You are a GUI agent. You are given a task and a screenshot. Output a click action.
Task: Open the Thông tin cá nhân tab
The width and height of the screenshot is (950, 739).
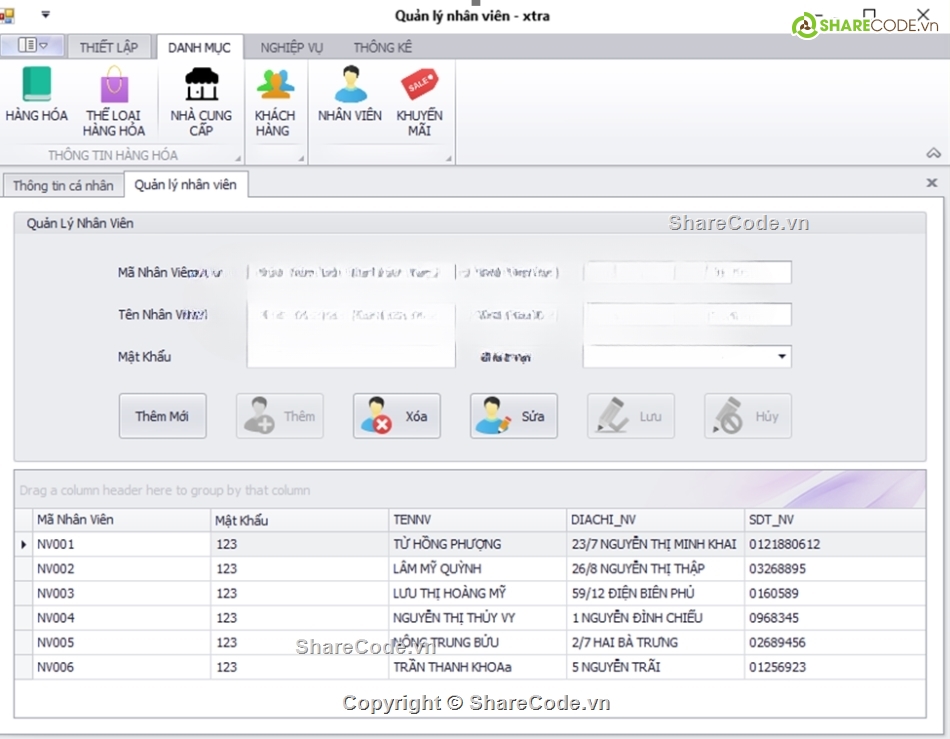click(x=63, y=186)
